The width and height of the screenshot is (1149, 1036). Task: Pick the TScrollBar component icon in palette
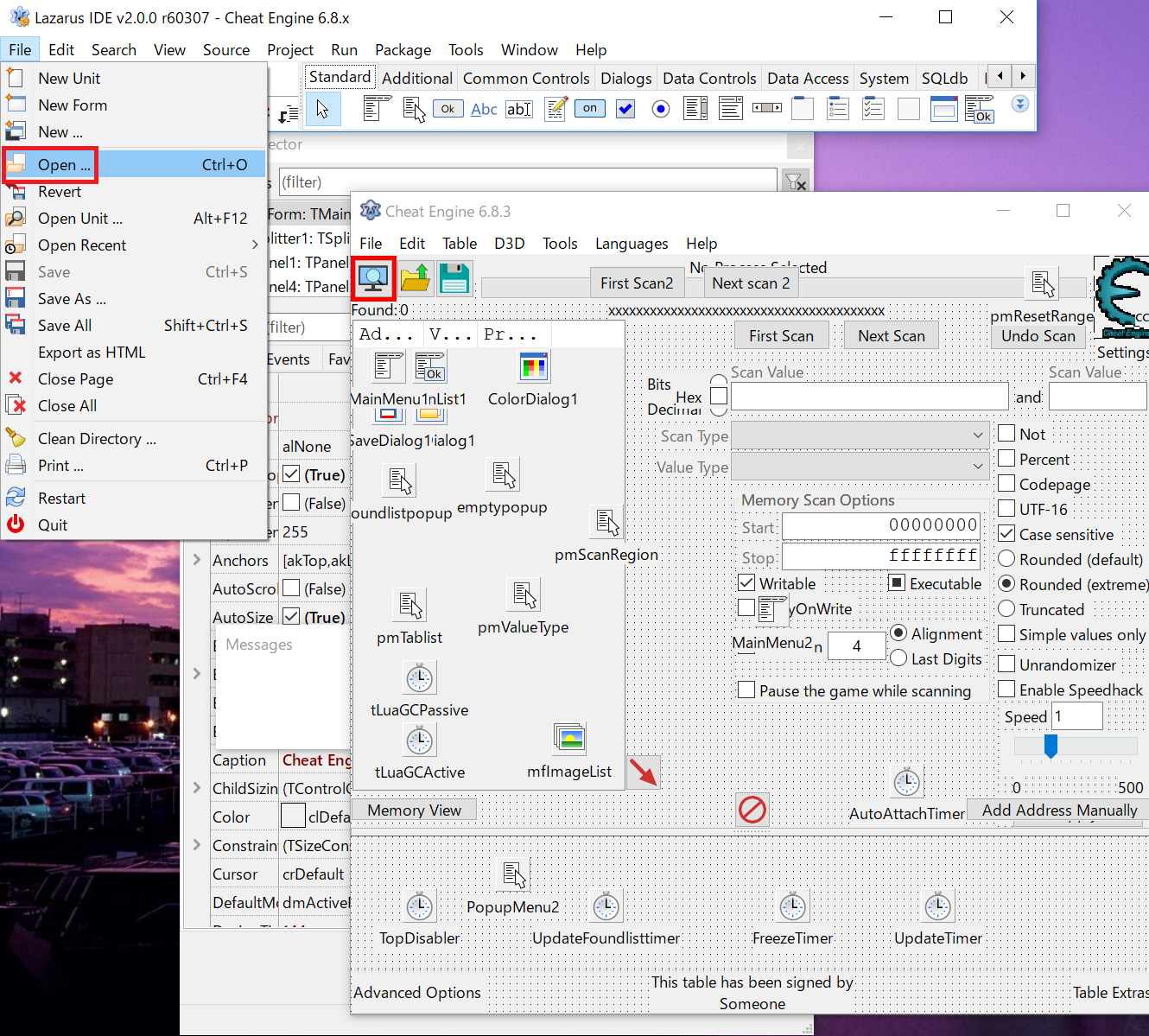point(767,108)
